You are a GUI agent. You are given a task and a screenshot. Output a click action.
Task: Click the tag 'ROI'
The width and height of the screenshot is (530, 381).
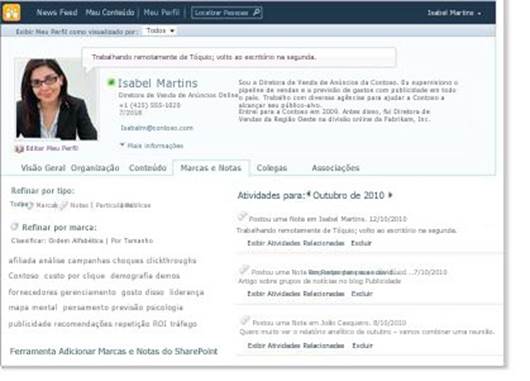point(160,324)
